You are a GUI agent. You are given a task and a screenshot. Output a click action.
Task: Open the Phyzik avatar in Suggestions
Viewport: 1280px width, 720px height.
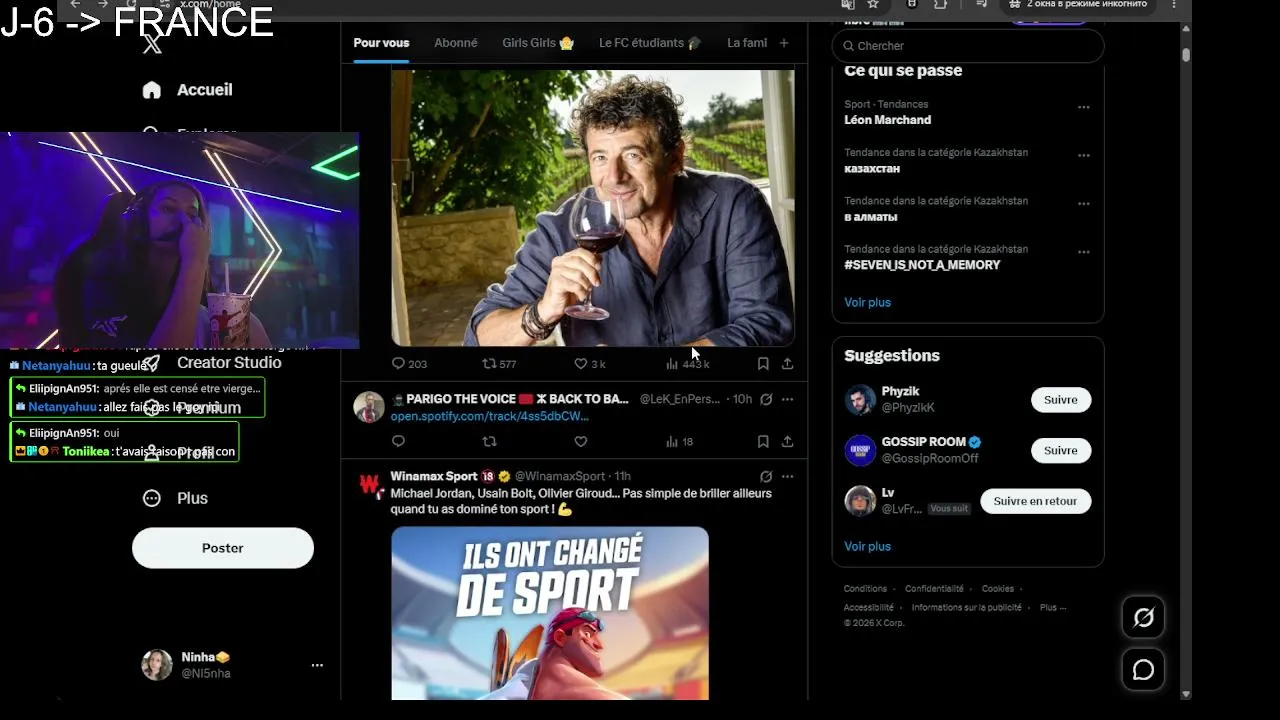(x=860, y=400)
